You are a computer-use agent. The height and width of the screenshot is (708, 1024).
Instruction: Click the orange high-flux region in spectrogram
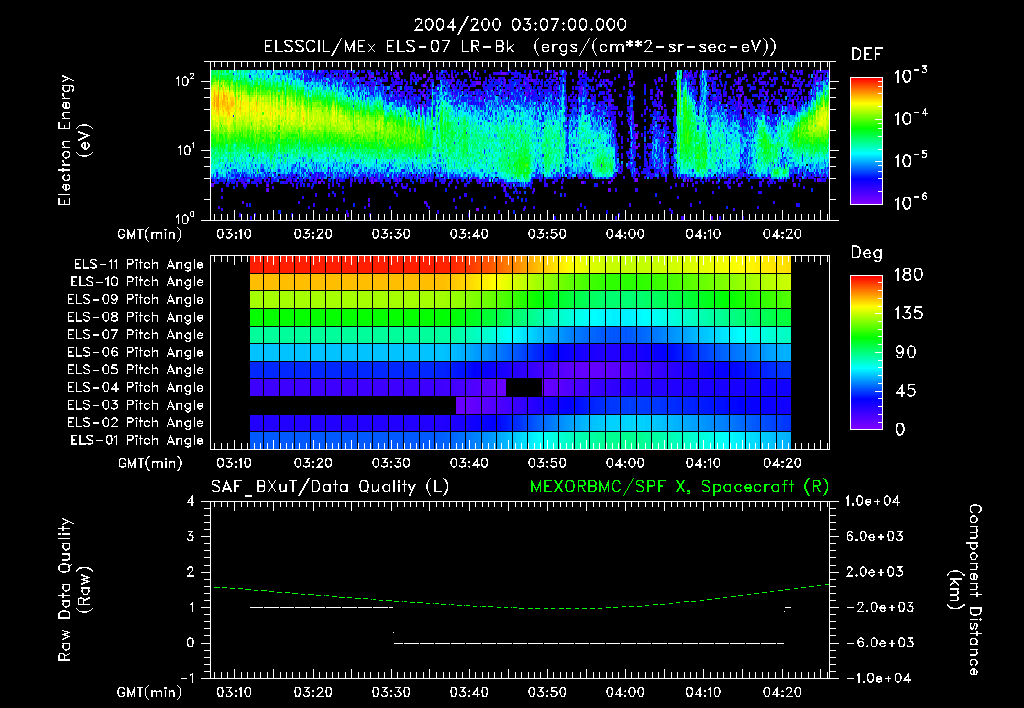click(223, 103)
